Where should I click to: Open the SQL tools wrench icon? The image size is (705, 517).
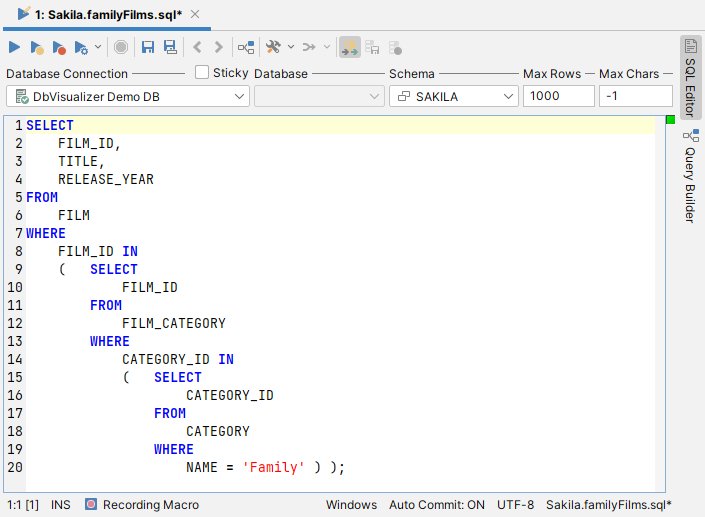point(273,47)
